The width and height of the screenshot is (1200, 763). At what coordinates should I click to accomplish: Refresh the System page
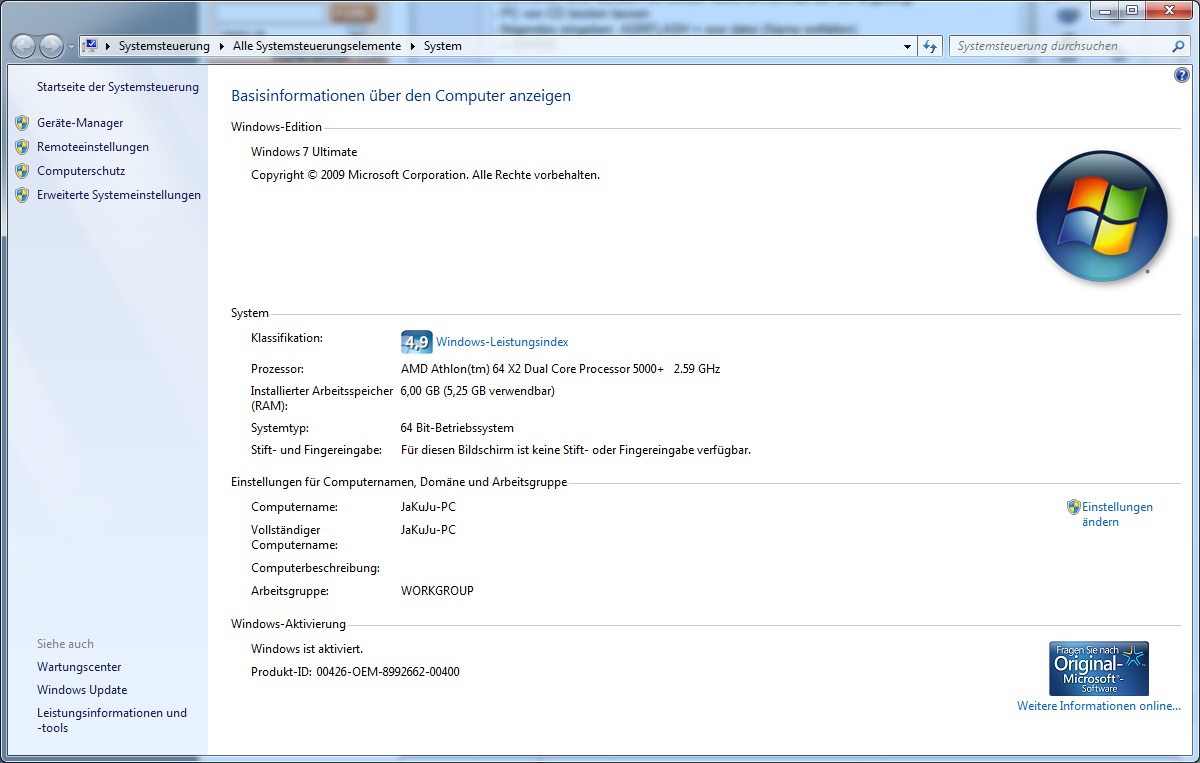pyautogui.click(x=931, y=46)
